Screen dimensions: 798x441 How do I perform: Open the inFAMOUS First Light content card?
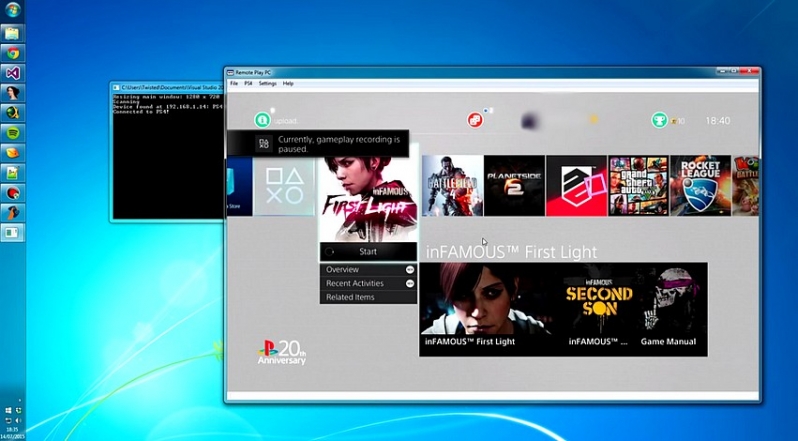tap(488, 309)
